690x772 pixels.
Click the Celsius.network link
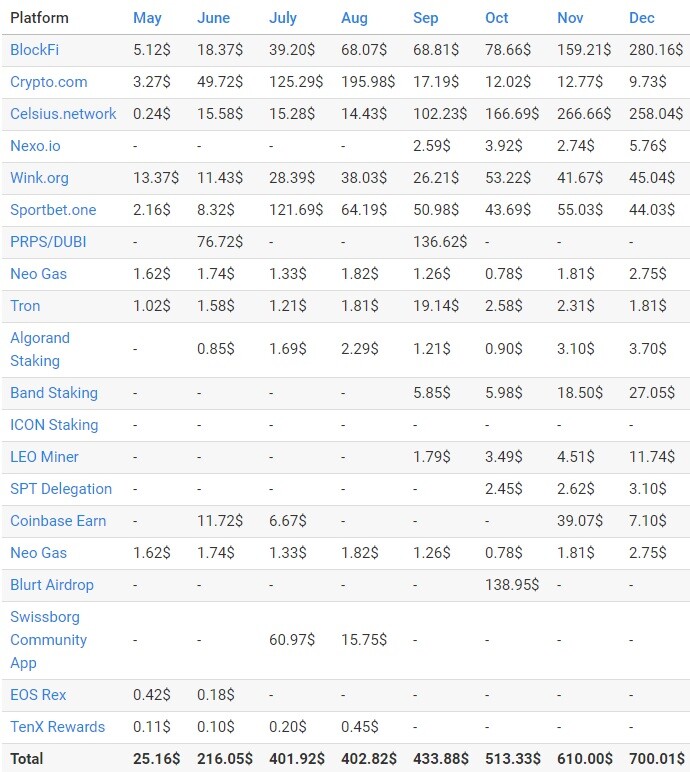[63, 114]
